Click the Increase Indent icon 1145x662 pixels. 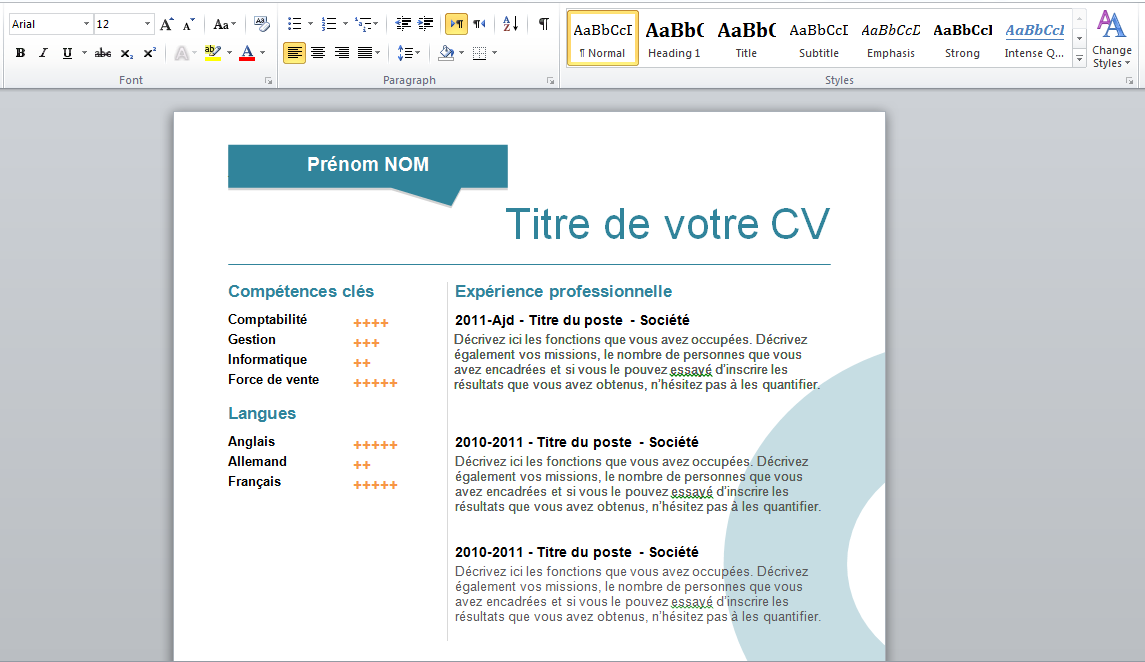426,24
